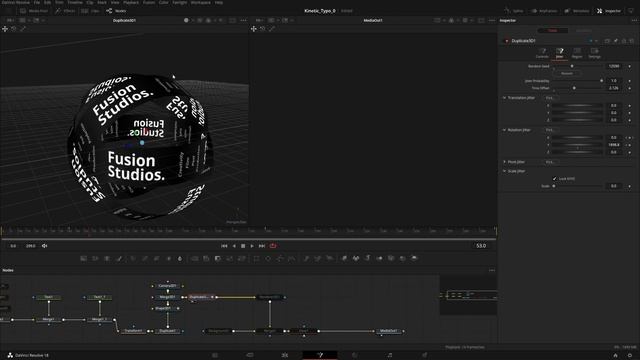Open the Modifiers tab in the Inspector

coord(583,31)
